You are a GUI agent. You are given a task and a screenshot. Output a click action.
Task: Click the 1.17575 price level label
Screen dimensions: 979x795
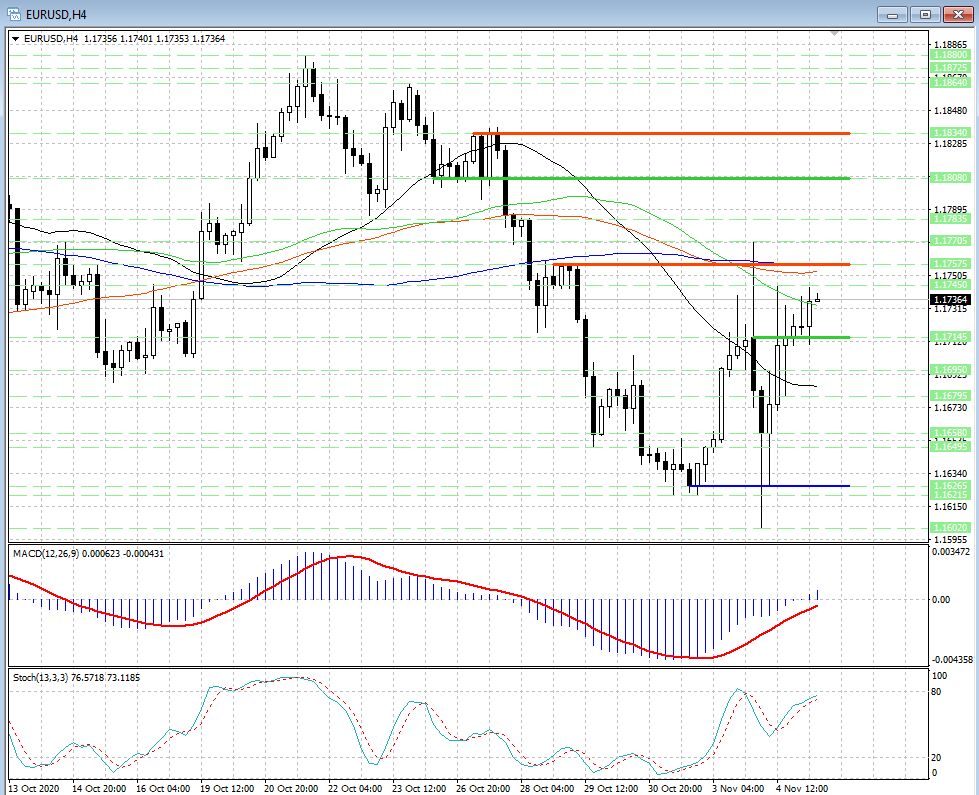click(x=950, y=264)
